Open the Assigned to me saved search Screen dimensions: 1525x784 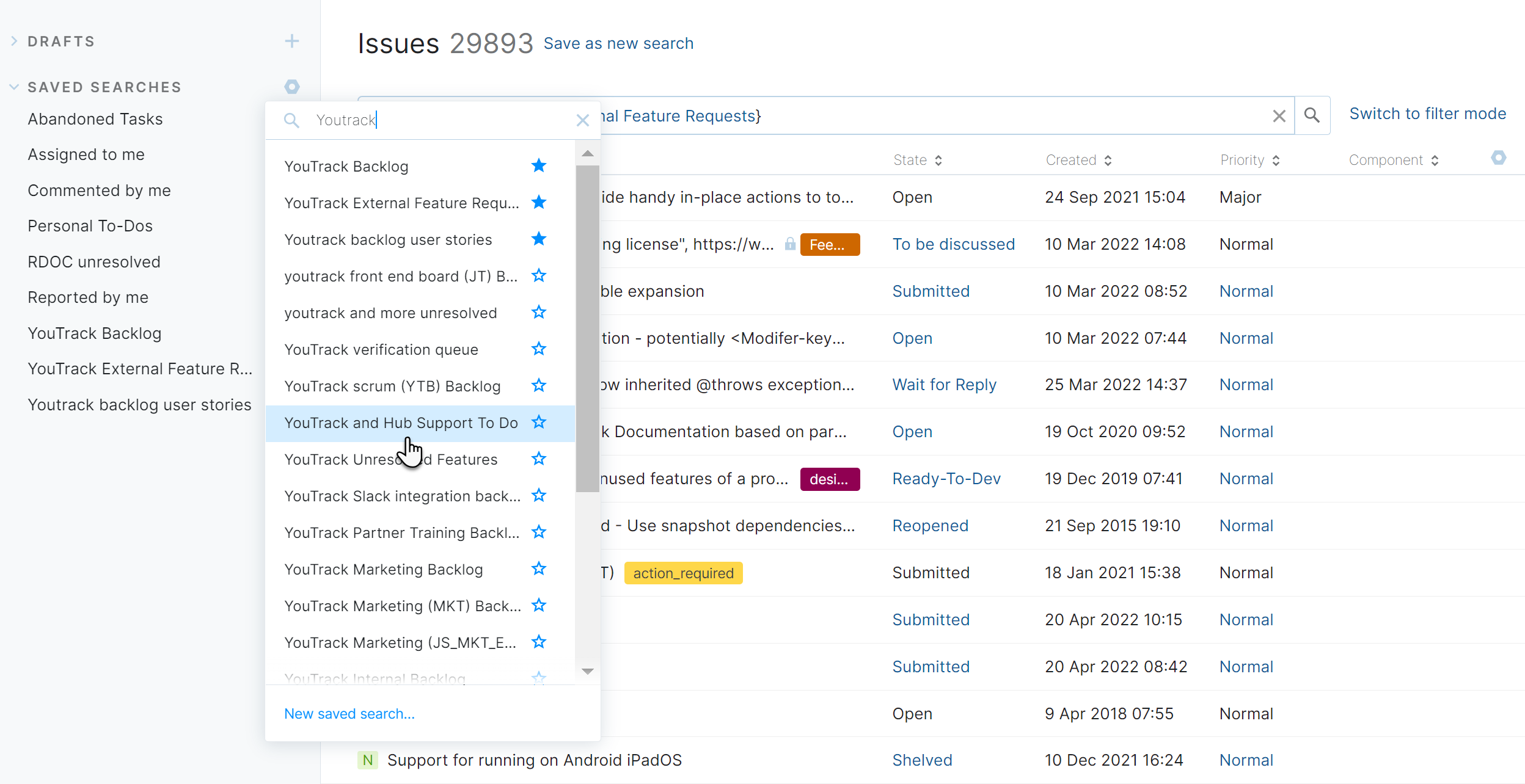(x=86, y=154)
